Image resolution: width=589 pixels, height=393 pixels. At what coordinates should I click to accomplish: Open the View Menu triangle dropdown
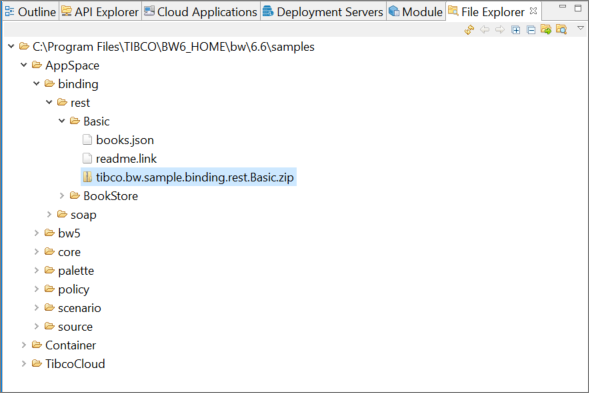580,28
